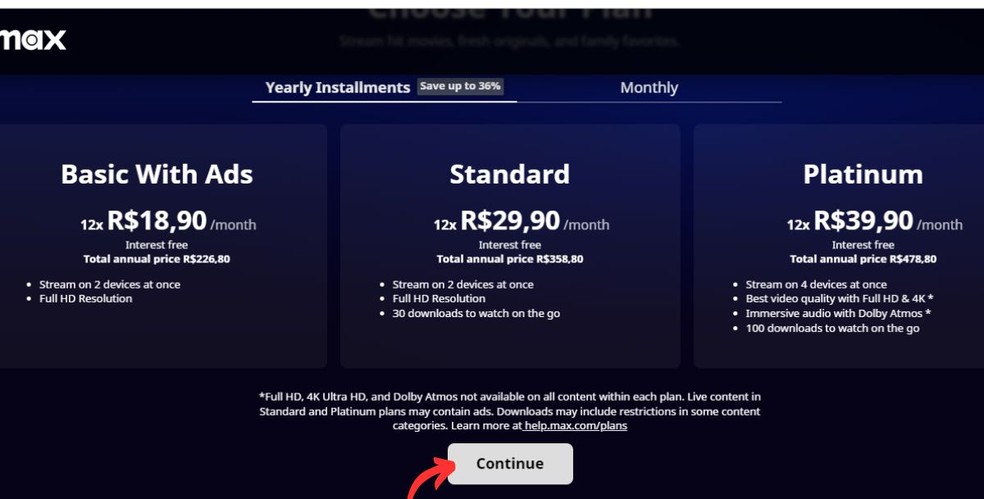This screenshot has height=499, width=984.
Task: Click the total annual price R$358,80
Action: click(510, 259)
